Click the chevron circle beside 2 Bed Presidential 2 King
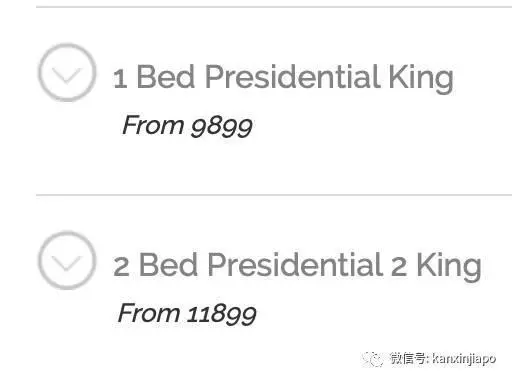Screen dimensions: 512x382 pos(67,260)
